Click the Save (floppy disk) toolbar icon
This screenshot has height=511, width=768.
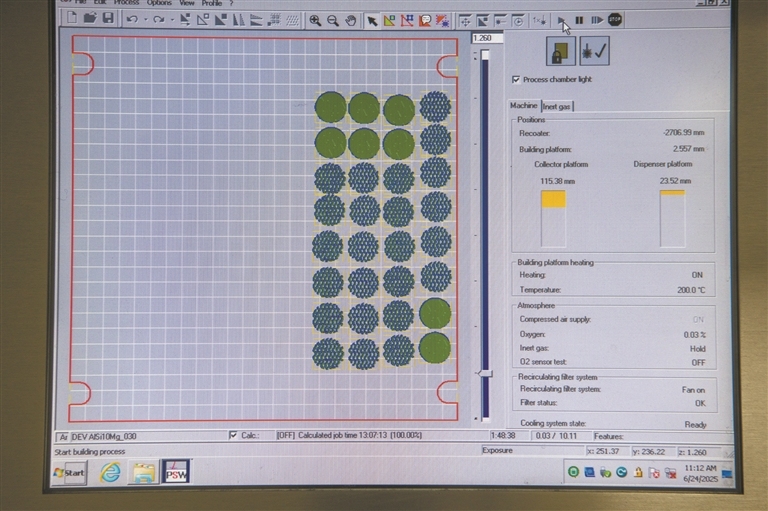tap(107, 19)
